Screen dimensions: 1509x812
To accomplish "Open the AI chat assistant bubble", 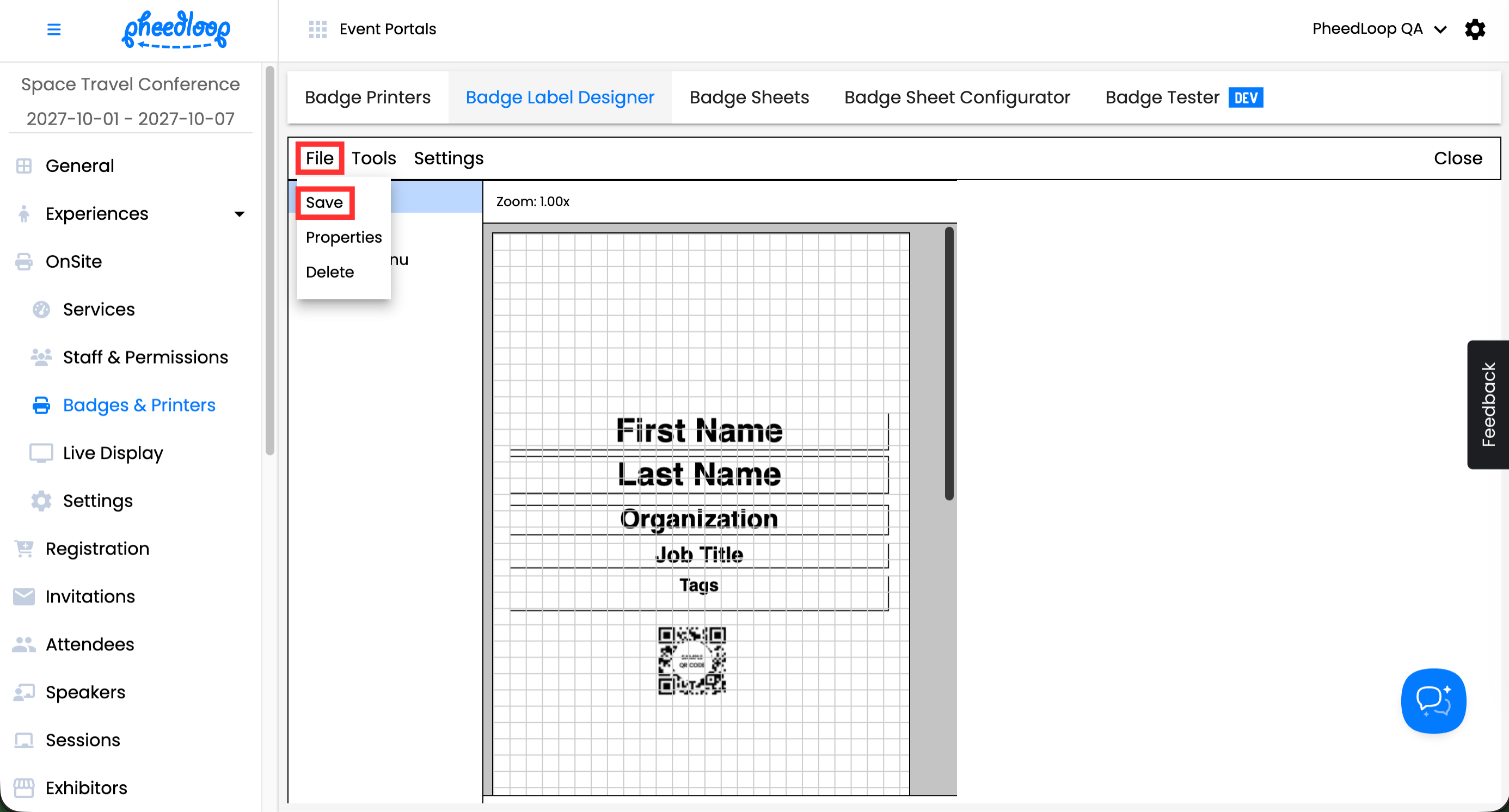I will click(1433, 700).
